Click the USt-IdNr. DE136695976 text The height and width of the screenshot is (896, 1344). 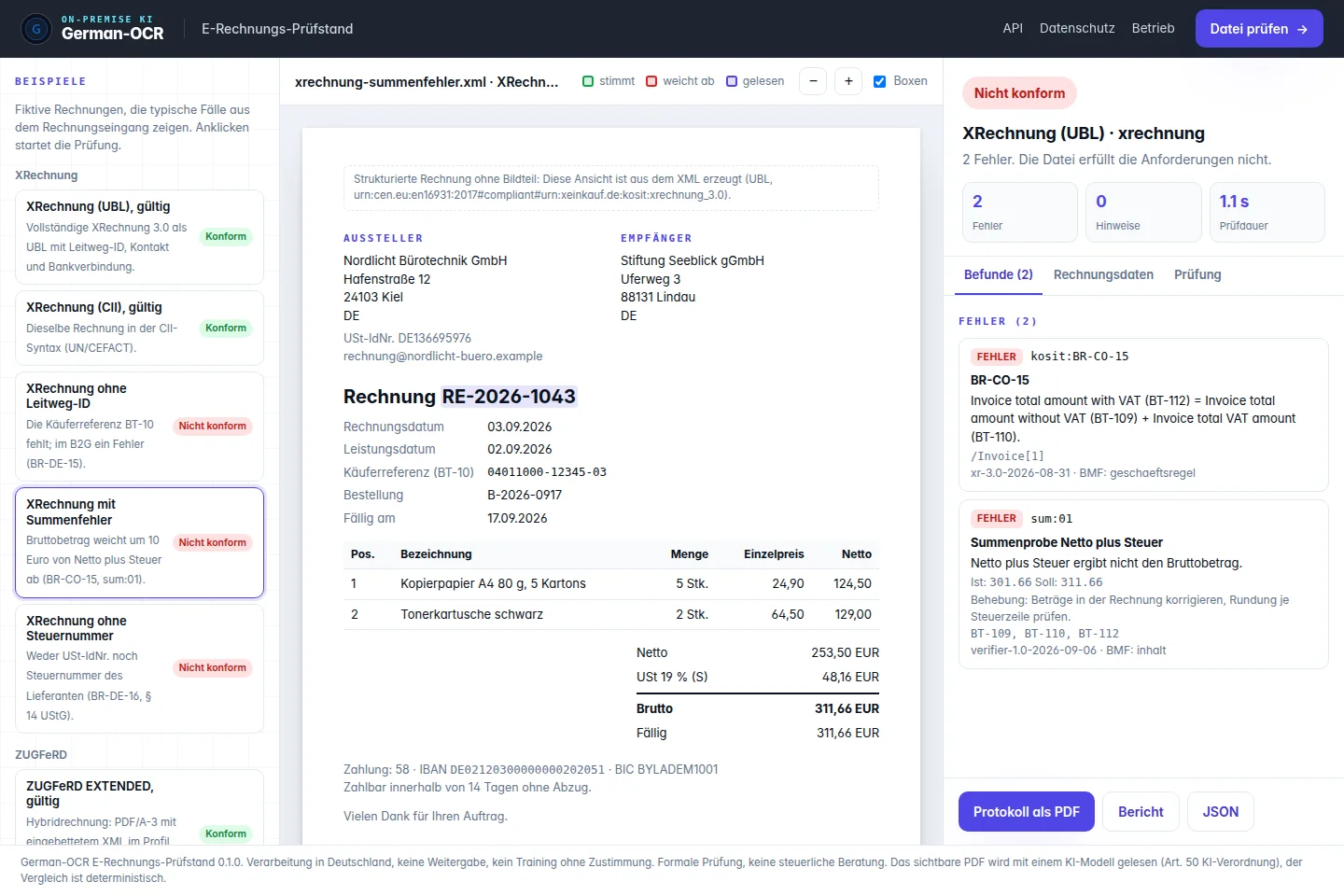(x=408, y=338)
